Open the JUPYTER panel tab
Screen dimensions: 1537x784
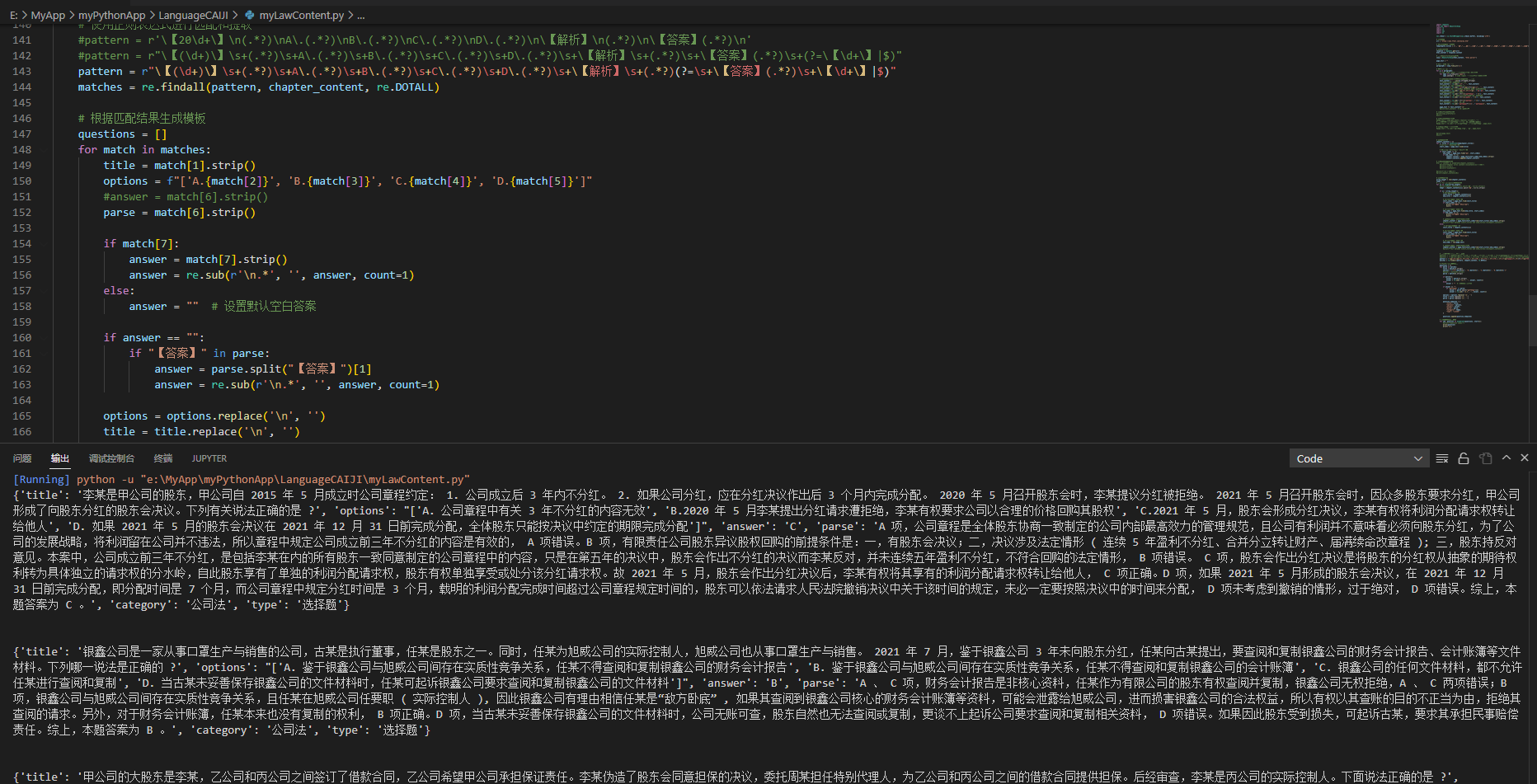coord(209,458)
